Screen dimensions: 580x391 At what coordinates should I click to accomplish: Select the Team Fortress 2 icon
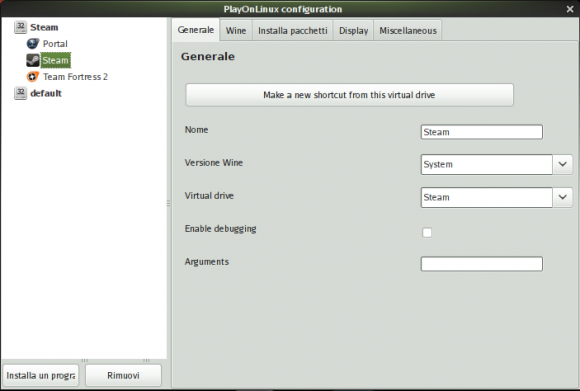click(33, 77)
